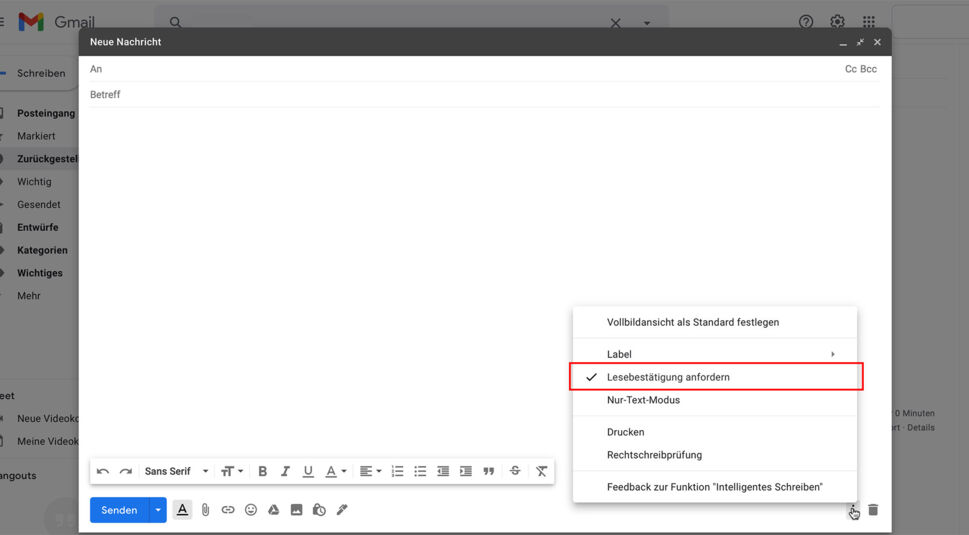Screen dimensions: 969x535
Task: Close the Neue Nachricht window
Action: tap(878, 43)
